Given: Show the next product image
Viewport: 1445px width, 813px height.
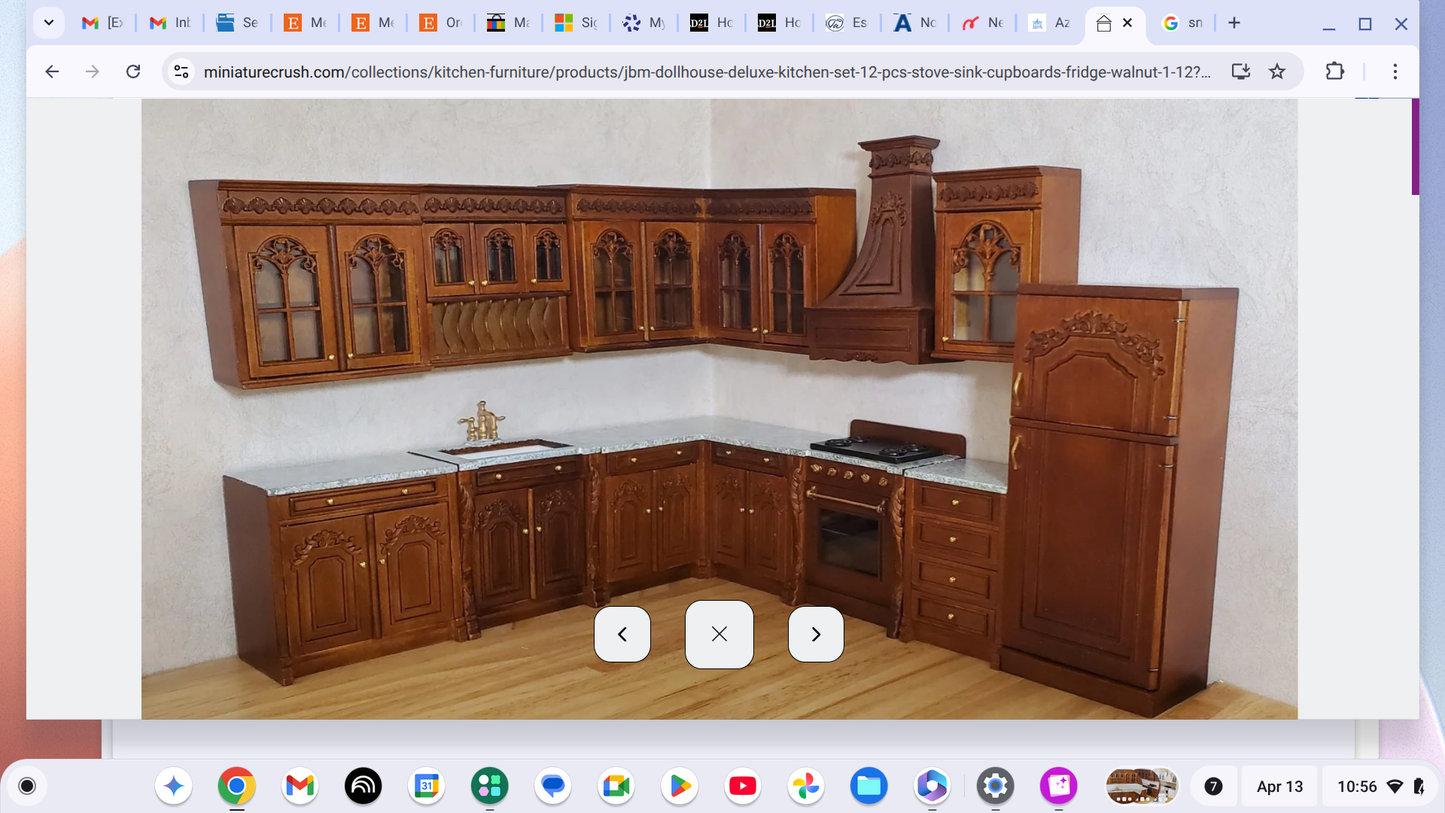Looking at the screenshot, I should click(816, 634).
